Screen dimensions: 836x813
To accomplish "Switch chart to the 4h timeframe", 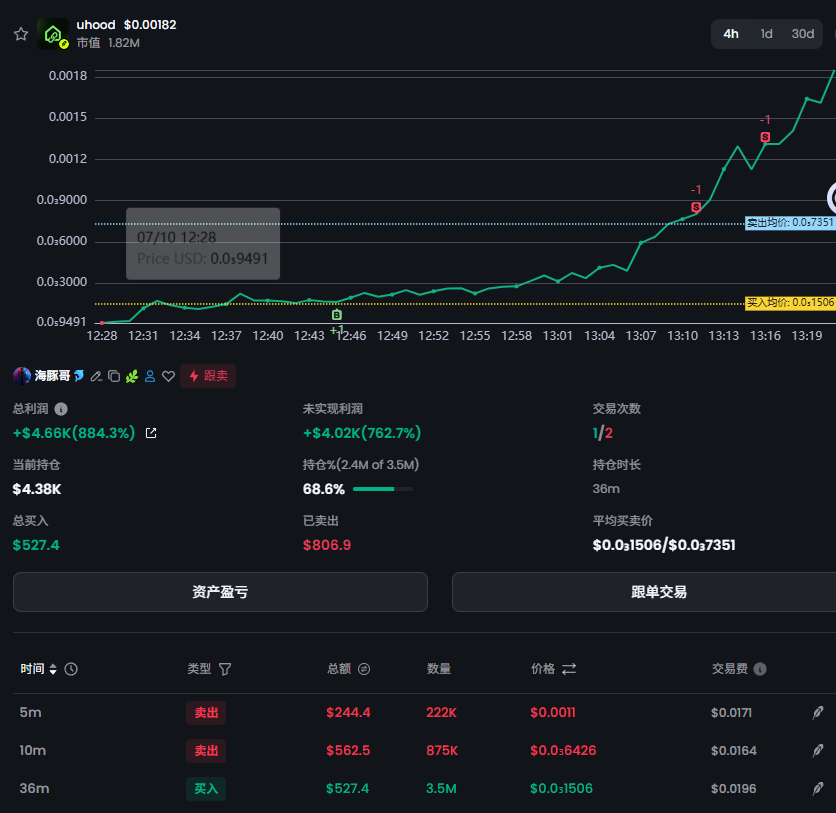I will (x=731, y=34).
